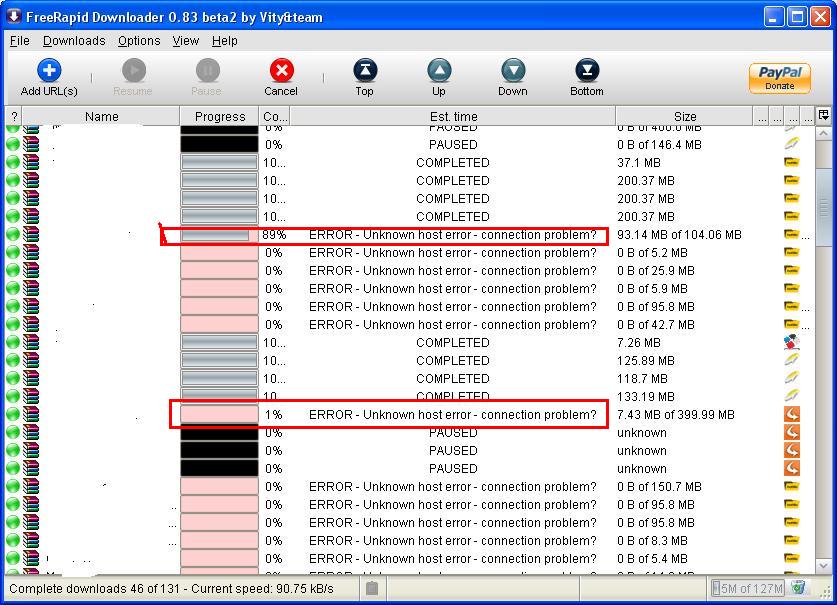The image size is (837, 605).
Task: Move selection to Top of queue
Action: [x=364, y=78]
